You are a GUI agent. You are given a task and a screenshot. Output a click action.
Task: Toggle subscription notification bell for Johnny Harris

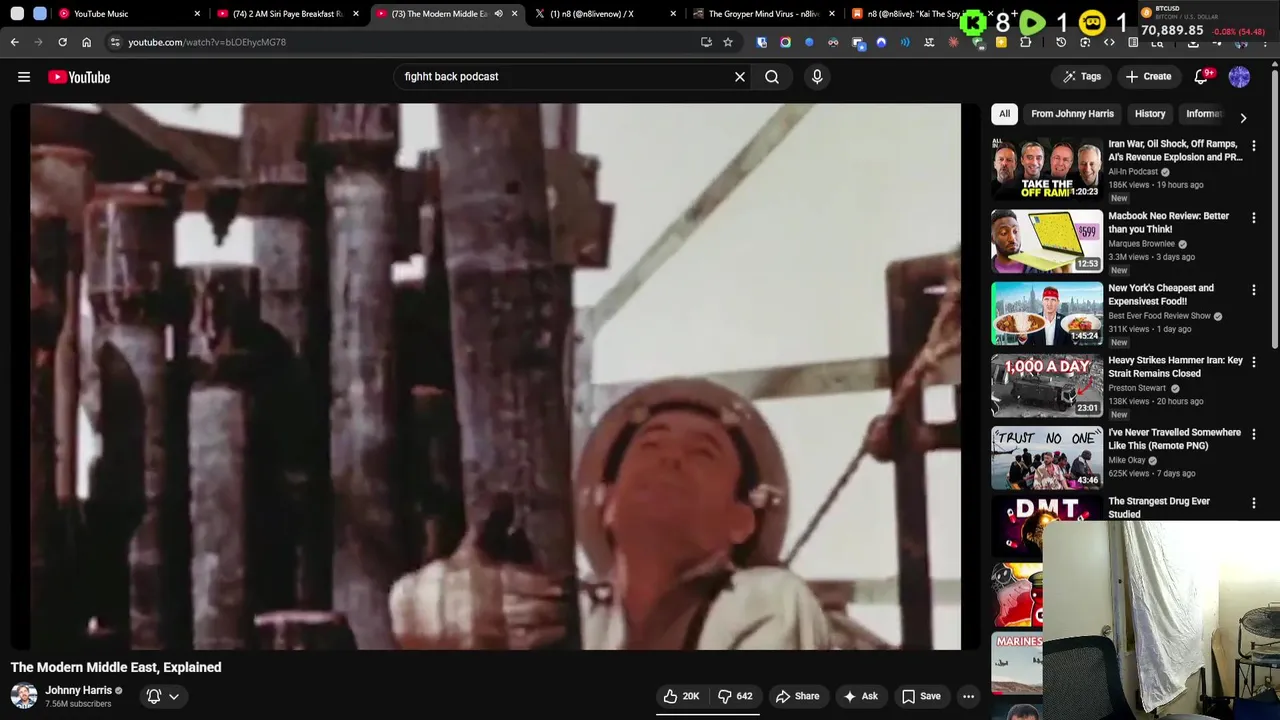154,696
